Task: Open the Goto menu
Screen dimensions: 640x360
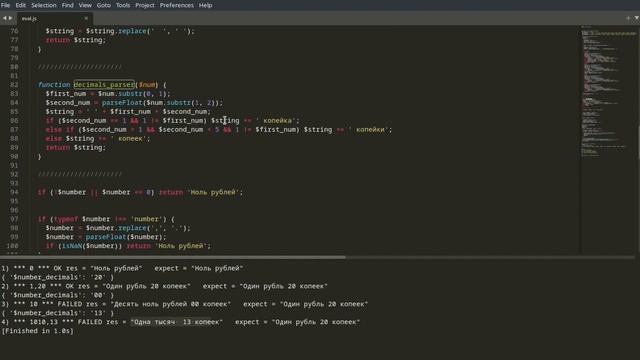Action: (103, 5)
